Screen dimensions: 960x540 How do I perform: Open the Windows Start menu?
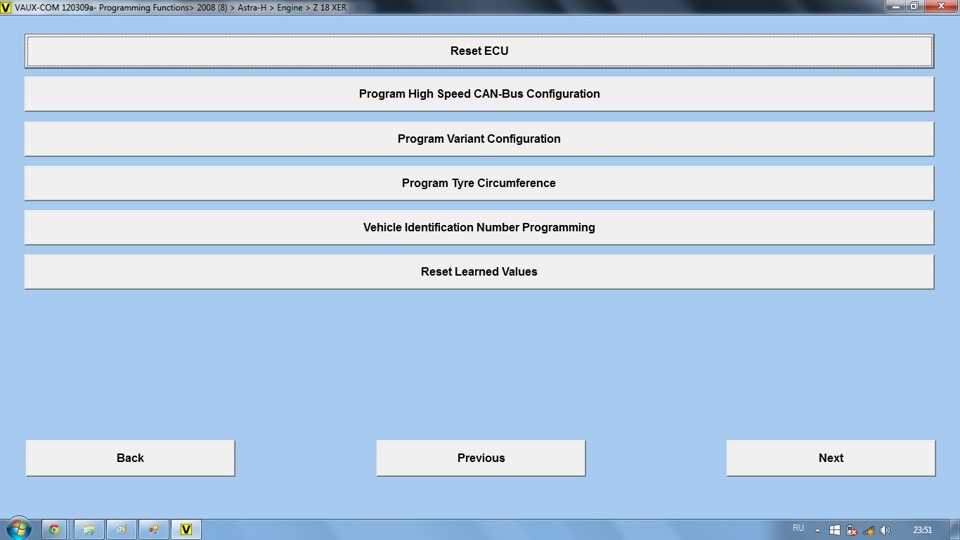pos(18,529)
